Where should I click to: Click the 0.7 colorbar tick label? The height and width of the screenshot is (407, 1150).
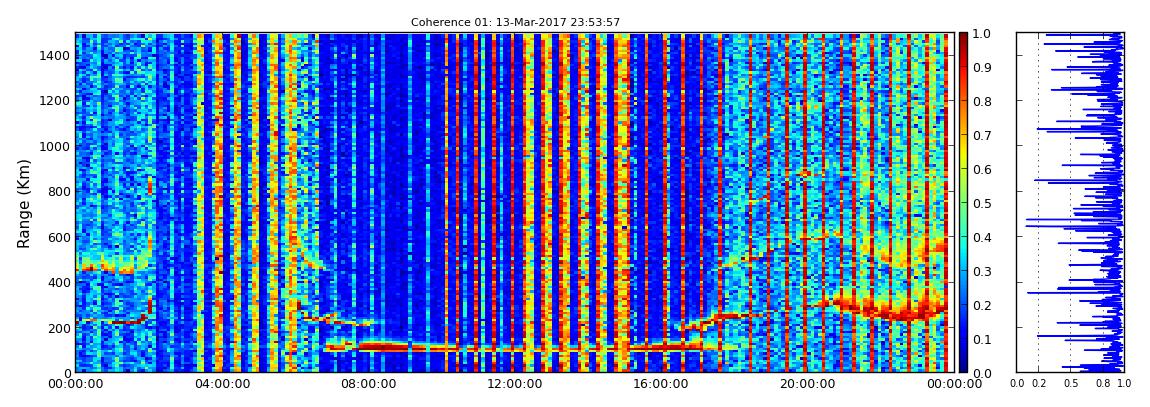pos(983,136)
